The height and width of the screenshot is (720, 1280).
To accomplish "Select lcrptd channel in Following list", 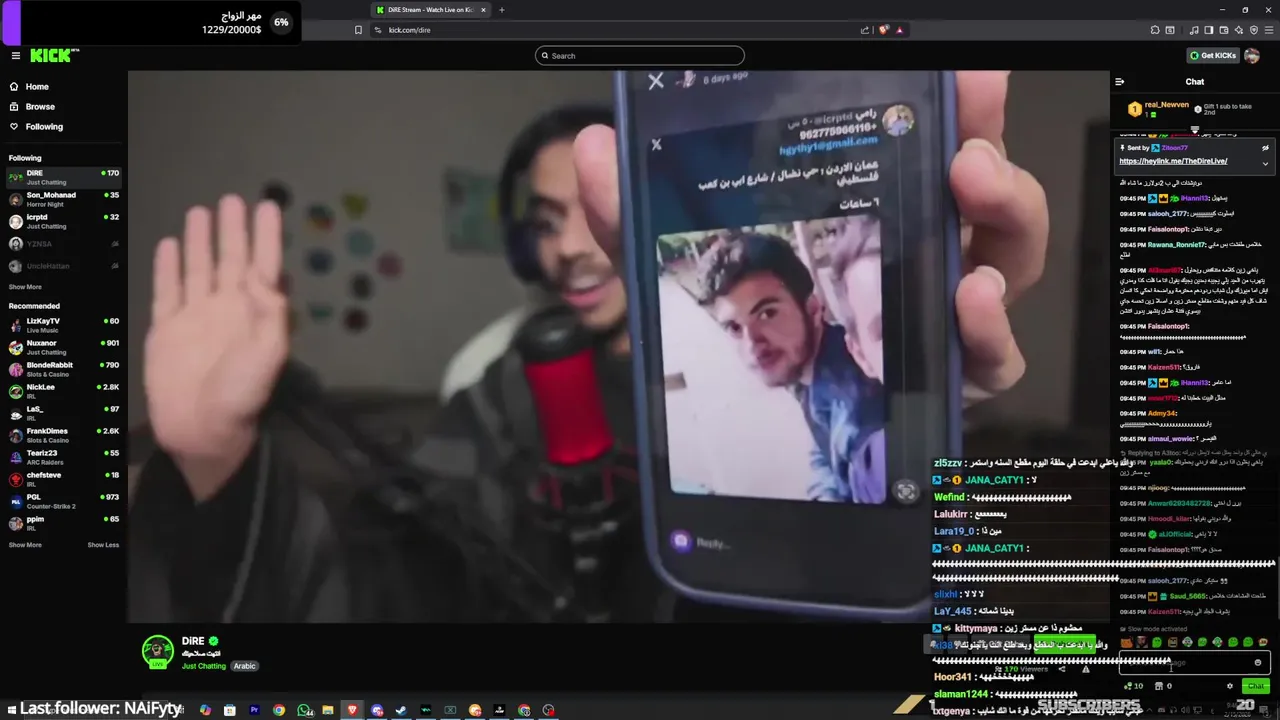I will pyautogui.click(x=64, y=221).
